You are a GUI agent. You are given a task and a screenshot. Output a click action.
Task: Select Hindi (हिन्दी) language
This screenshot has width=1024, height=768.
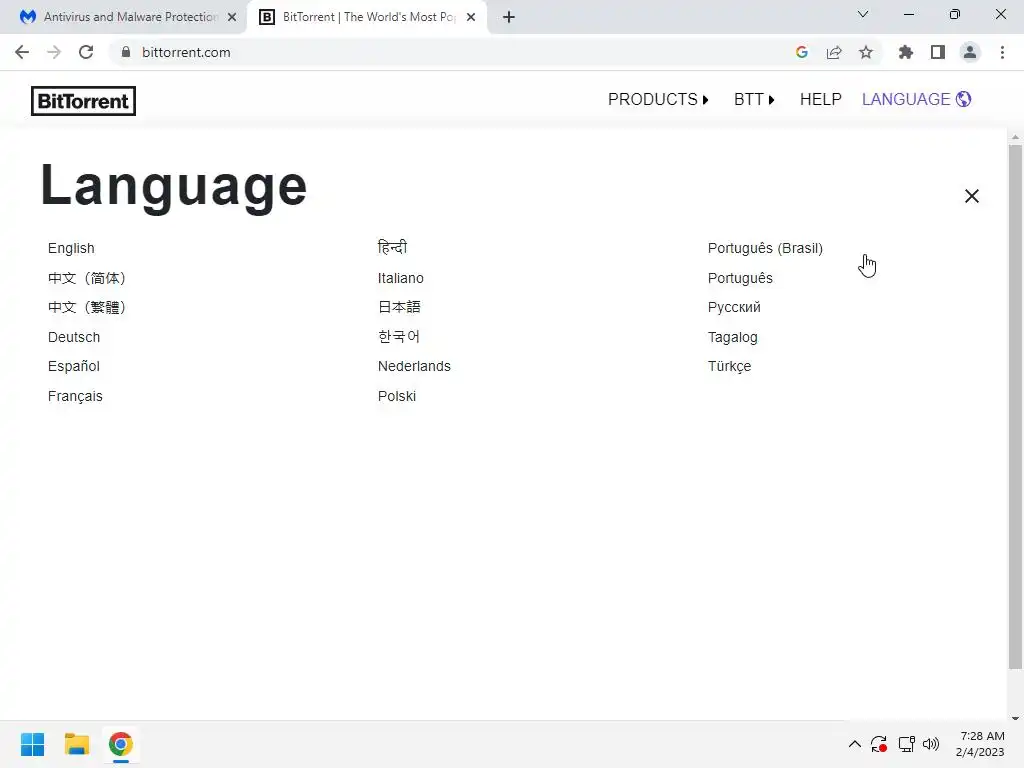[392, 248]
